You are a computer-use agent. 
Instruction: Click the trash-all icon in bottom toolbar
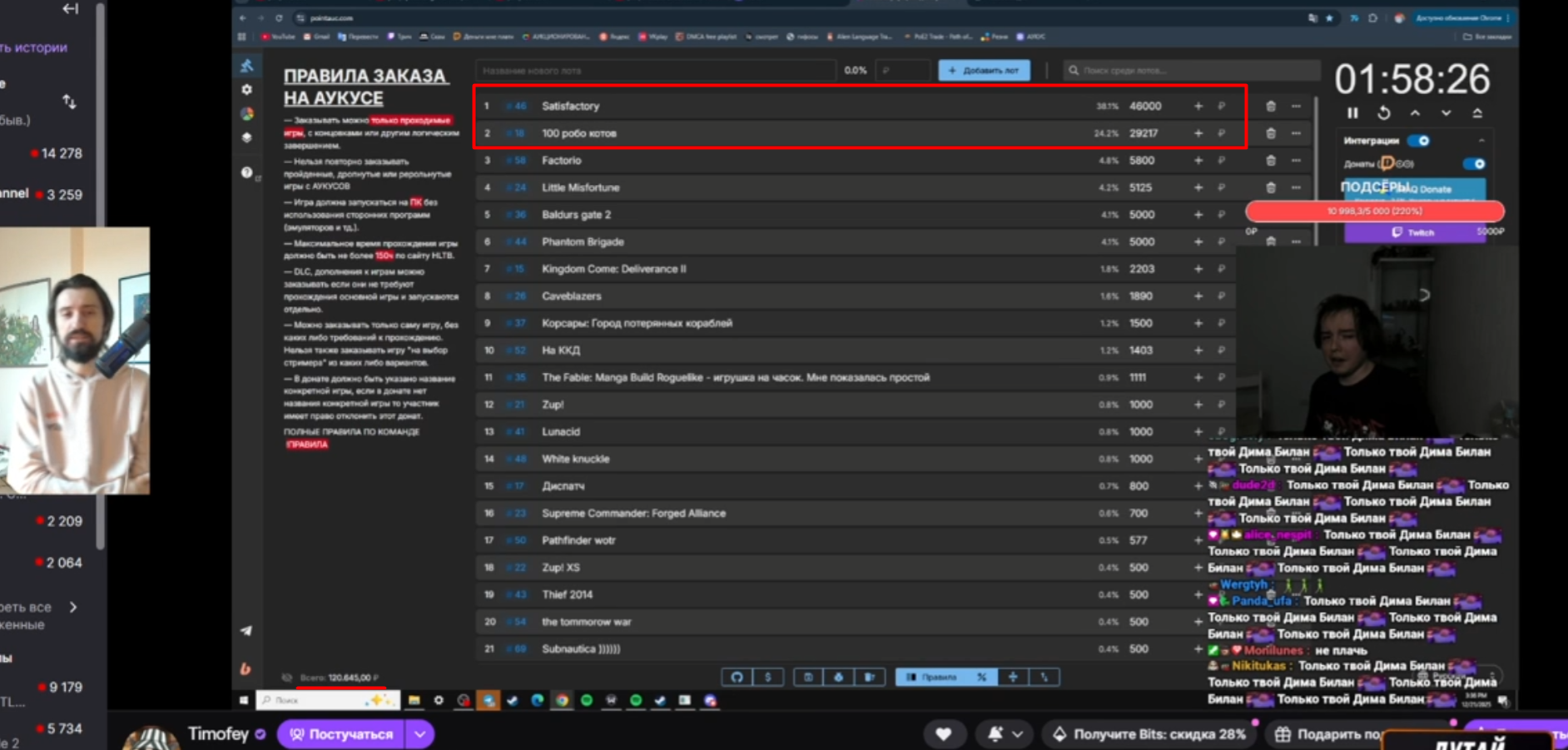869,677
